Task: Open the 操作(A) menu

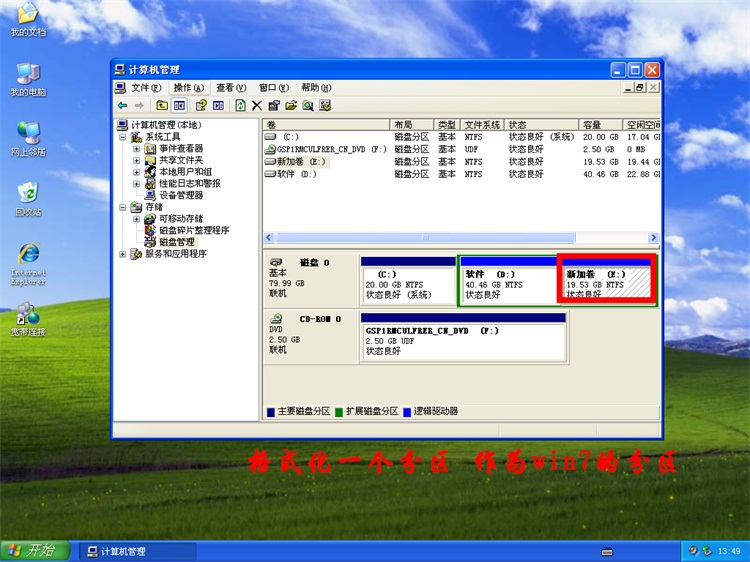Action: pyautogui.click(x=189, y=88)
